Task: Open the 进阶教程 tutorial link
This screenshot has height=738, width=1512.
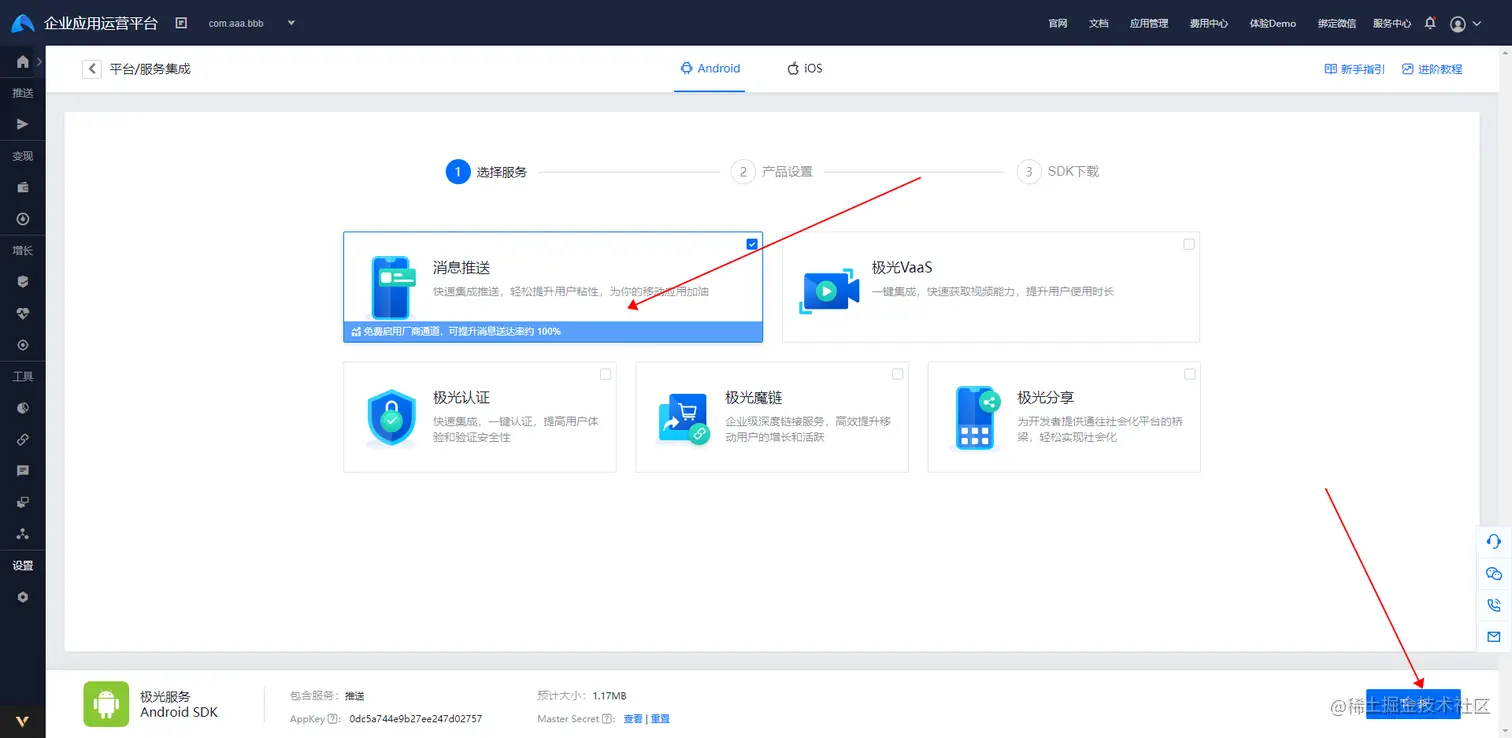Action: (1432, 69)
